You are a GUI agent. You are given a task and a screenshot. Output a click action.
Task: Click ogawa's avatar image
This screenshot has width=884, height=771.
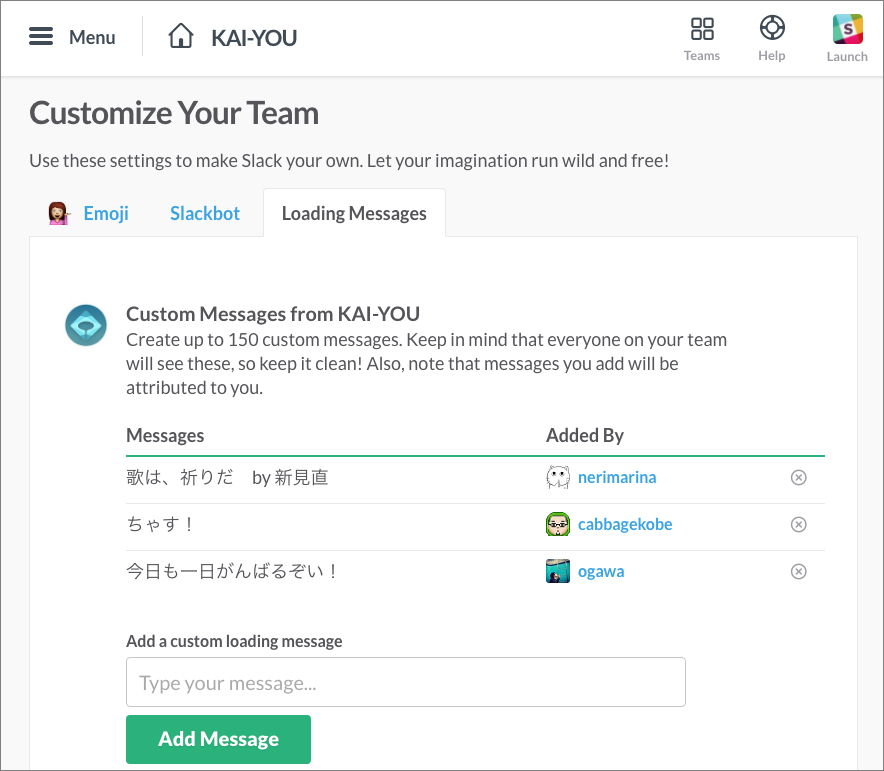point(558,571)
